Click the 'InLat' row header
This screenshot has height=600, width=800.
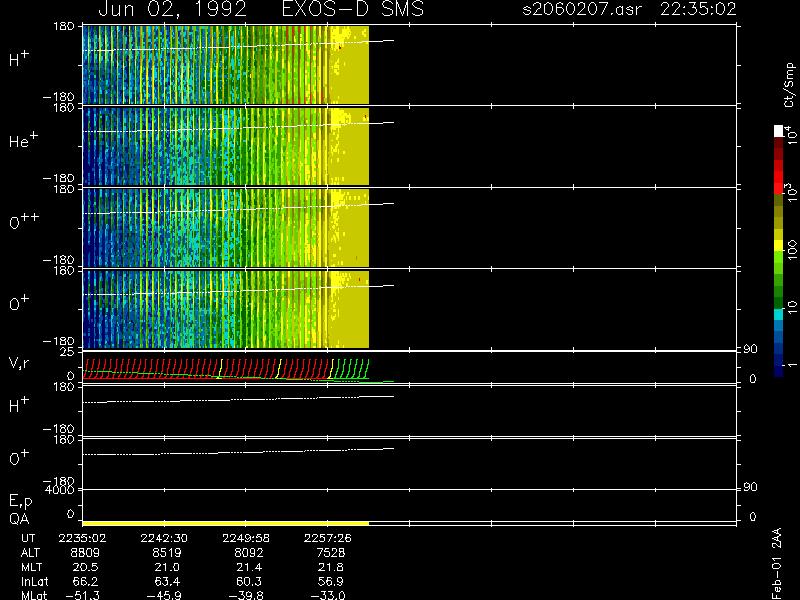pyautogui.click(x=35, y=581)
